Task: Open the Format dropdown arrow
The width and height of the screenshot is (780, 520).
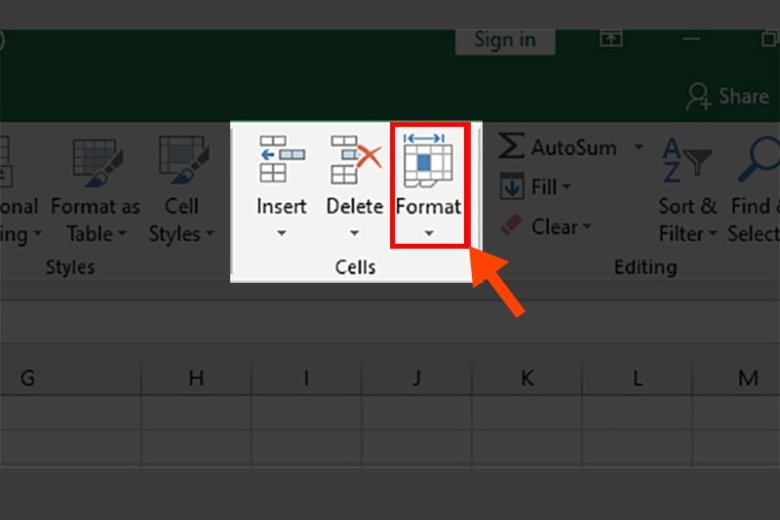Action: click(x=429, y=233)
